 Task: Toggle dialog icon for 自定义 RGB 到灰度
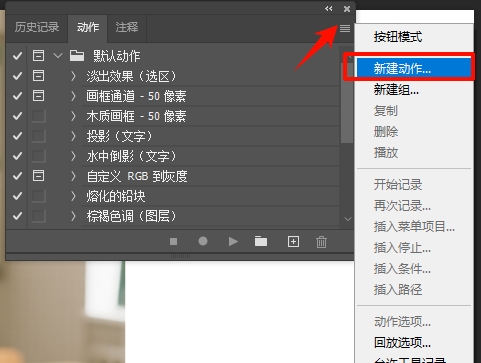pyautogui.click(x=38, y=176)
